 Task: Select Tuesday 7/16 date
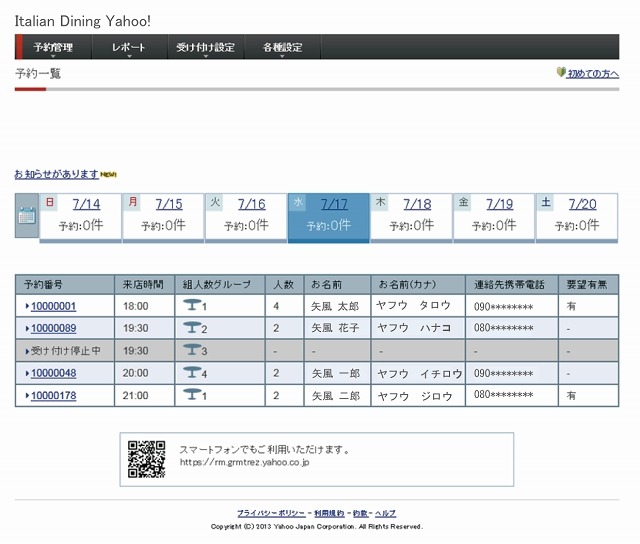[x=251, y=204]
